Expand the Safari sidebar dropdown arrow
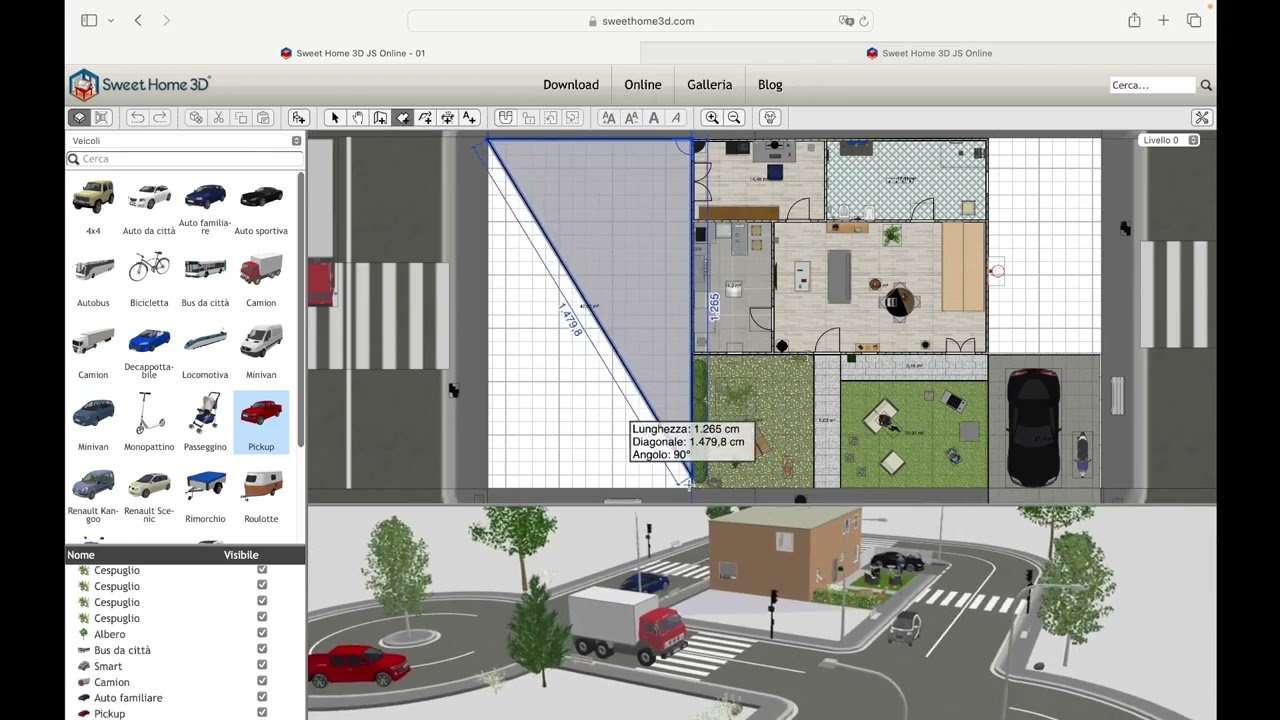The height and width of the screenshot is (720, 1280). pyautogui.click(x=110, y=20)
